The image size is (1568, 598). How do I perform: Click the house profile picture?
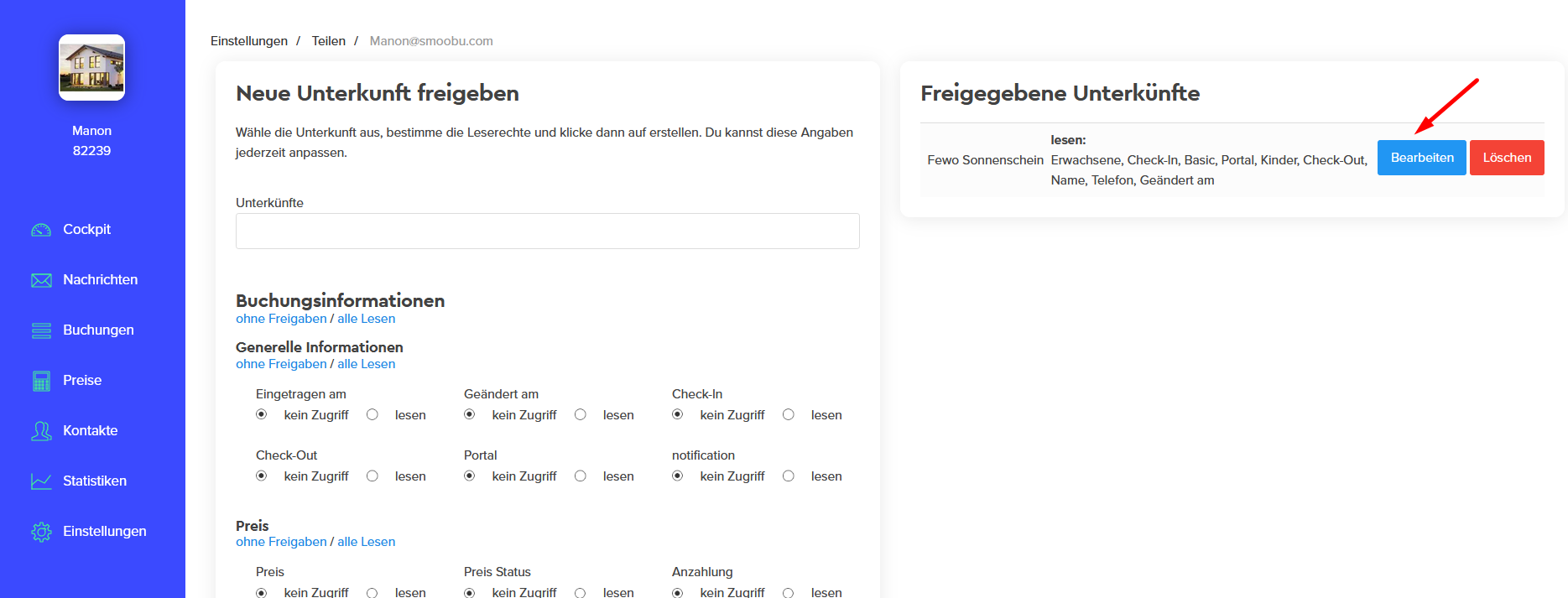pyautogui.click(x=91, y=67)
